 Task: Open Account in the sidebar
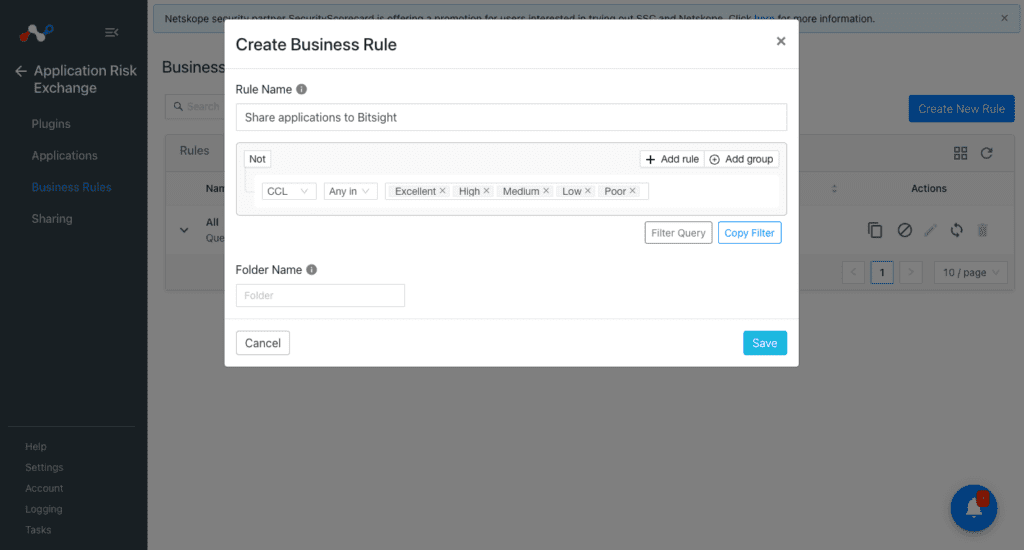(44, 489)
